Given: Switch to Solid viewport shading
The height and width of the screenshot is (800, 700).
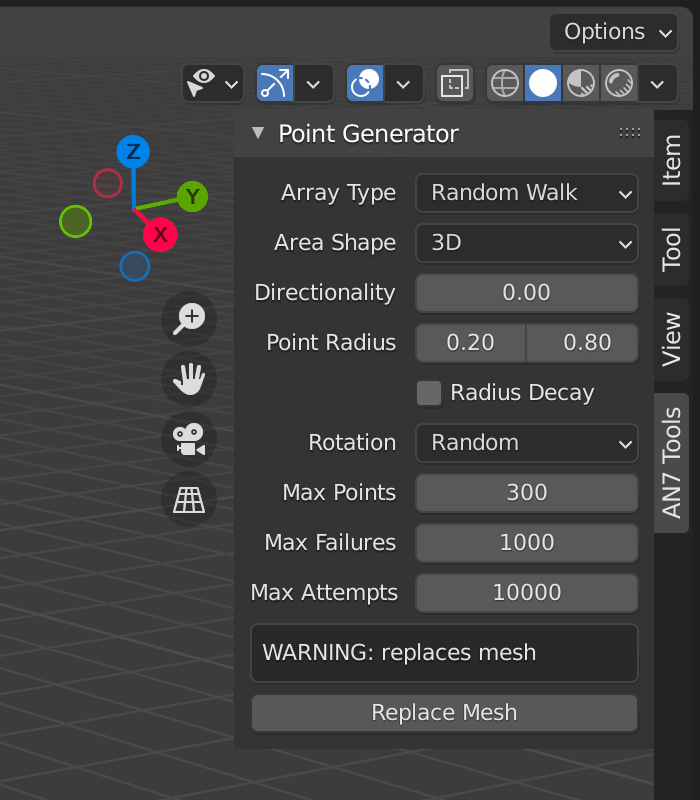Looking at the screenshot, I should 543,83.
